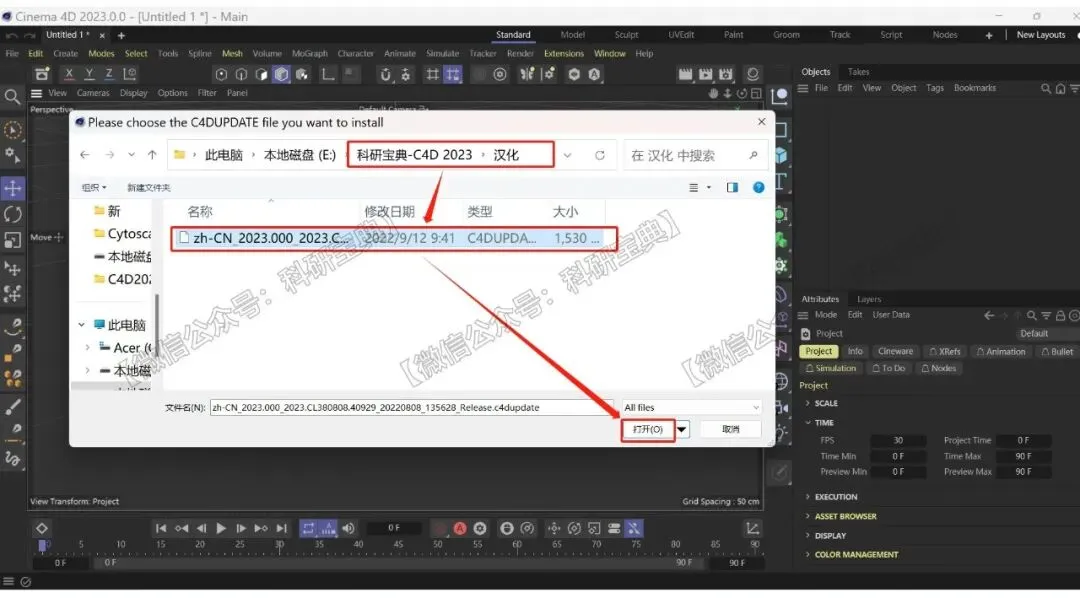Expand the COLOR MANAGEMENT section
1080x598 pixels.
[x=807, y=555]
